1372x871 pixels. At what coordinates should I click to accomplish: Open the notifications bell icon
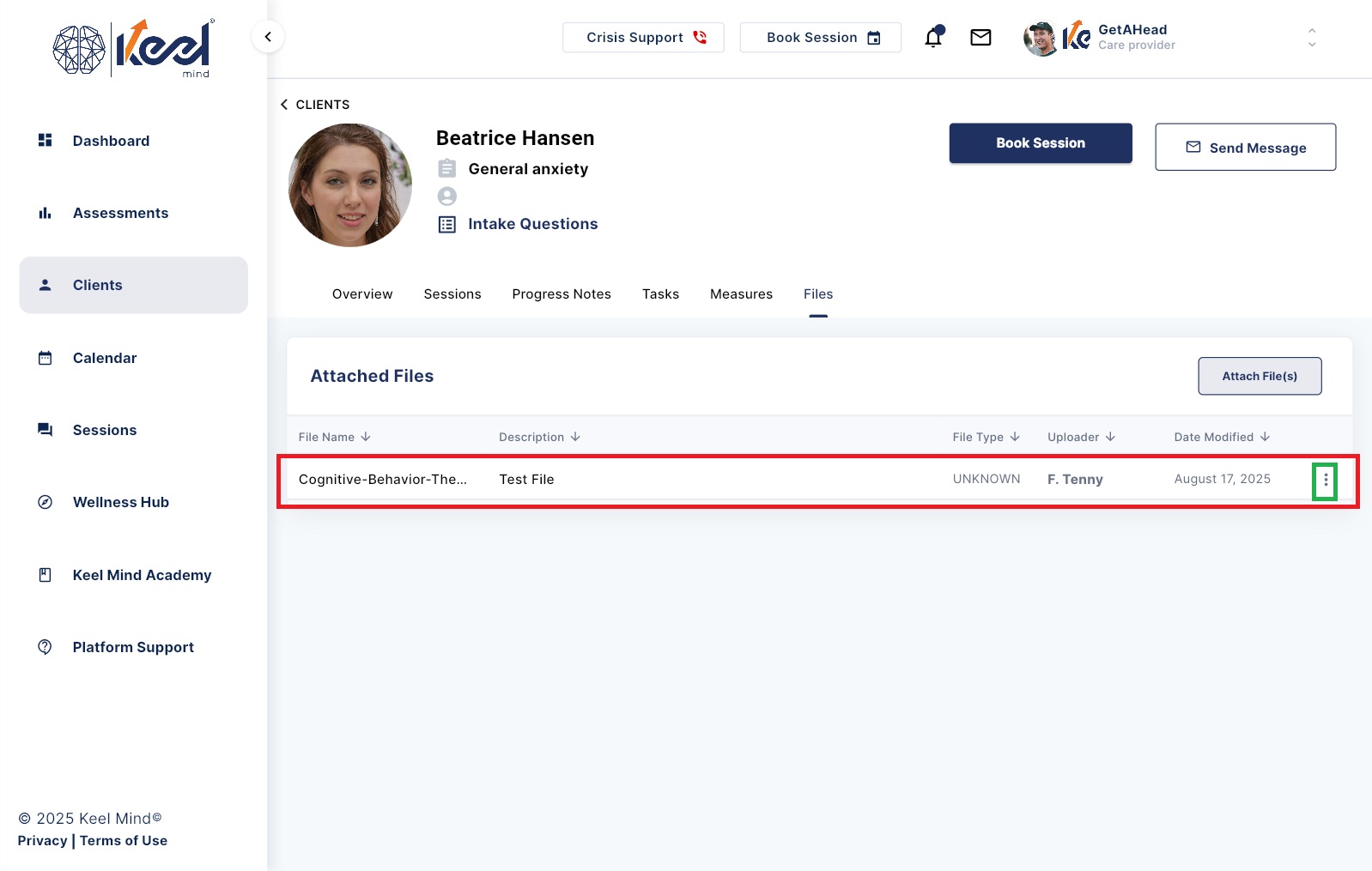point(933,37)
